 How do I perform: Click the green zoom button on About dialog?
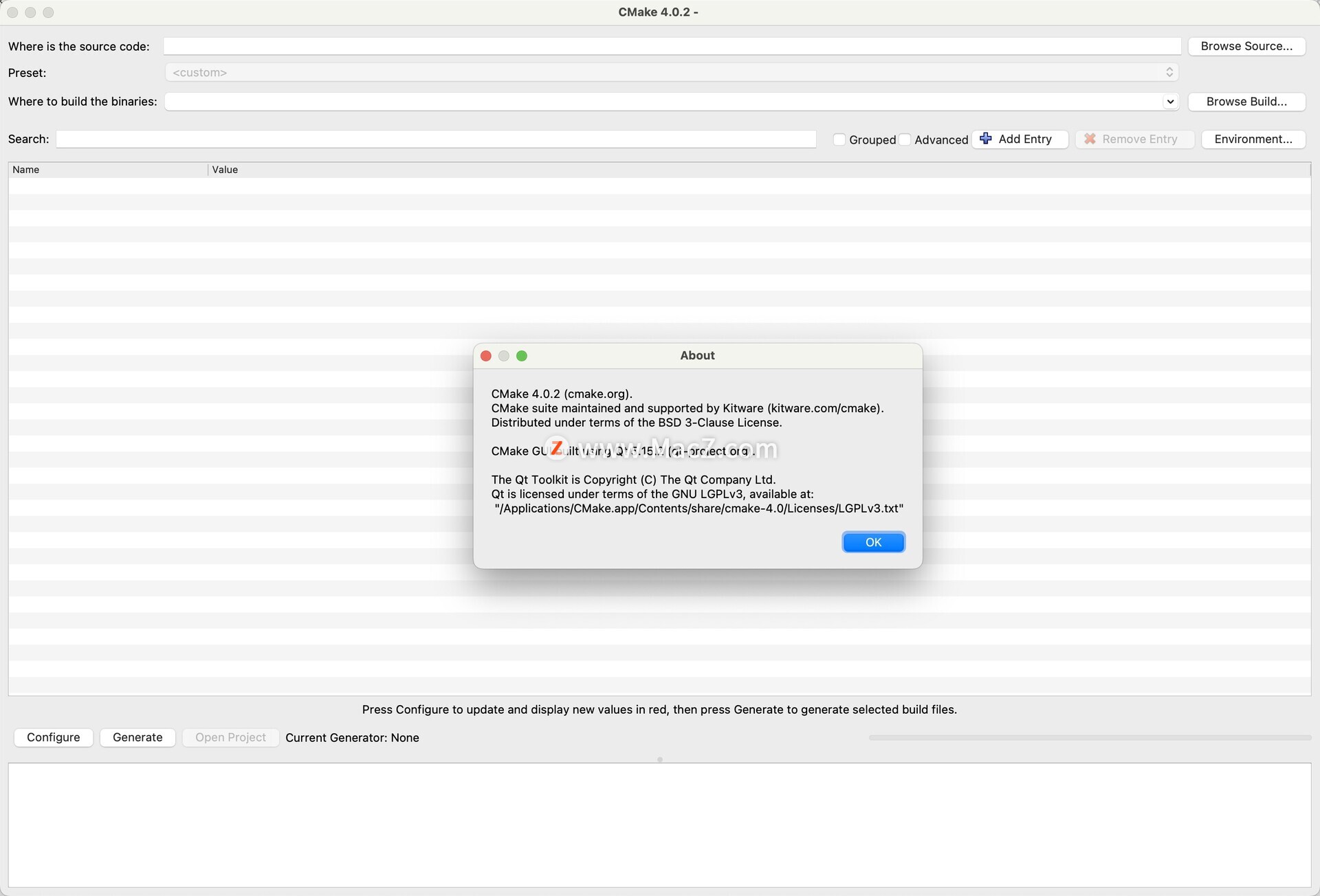(x=522, y=356)
